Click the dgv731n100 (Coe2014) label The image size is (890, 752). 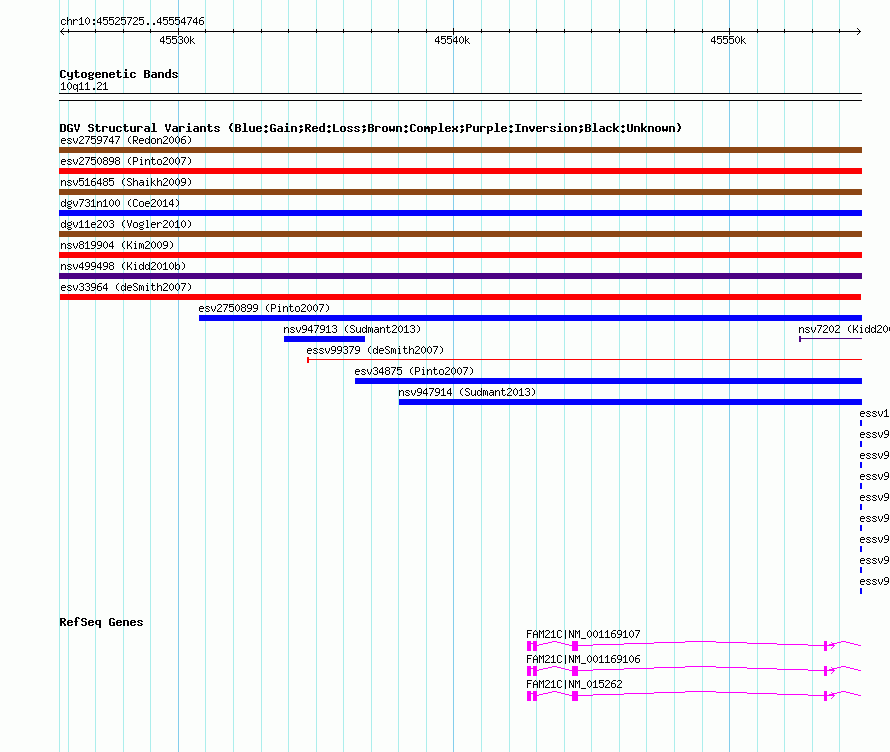coord(120,203)
